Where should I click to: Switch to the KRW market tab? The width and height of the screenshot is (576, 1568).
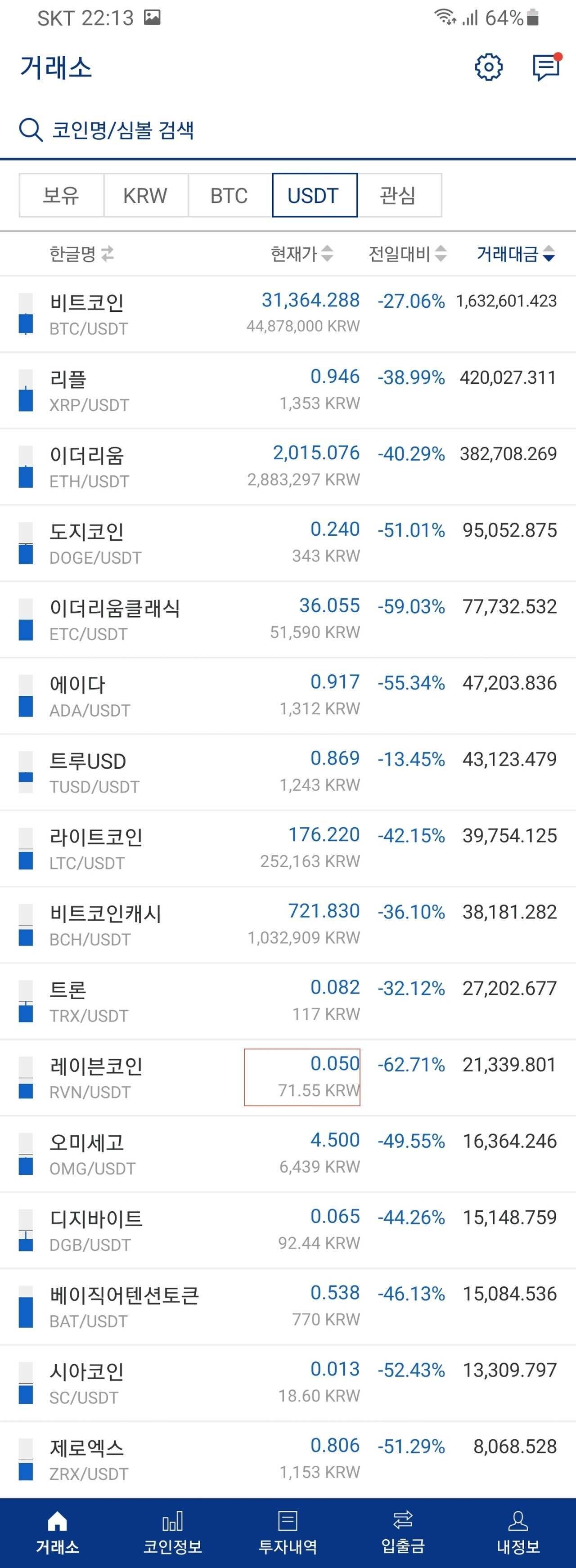click(x=145, y=195)
